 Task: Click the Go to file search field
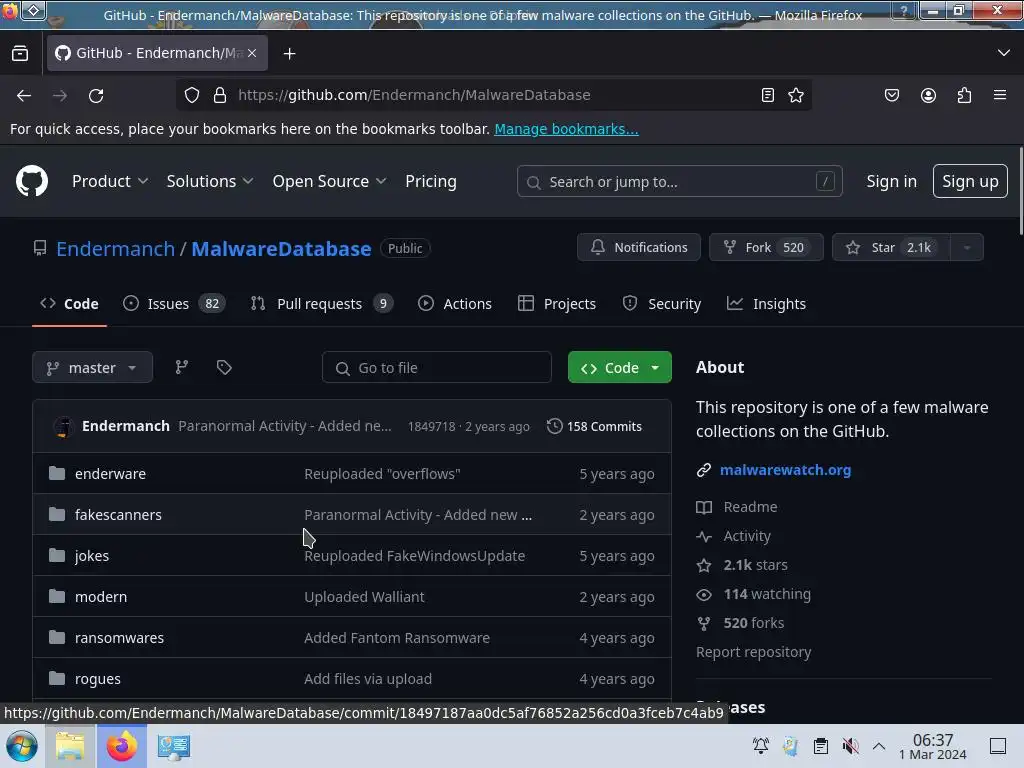(436, 368)
